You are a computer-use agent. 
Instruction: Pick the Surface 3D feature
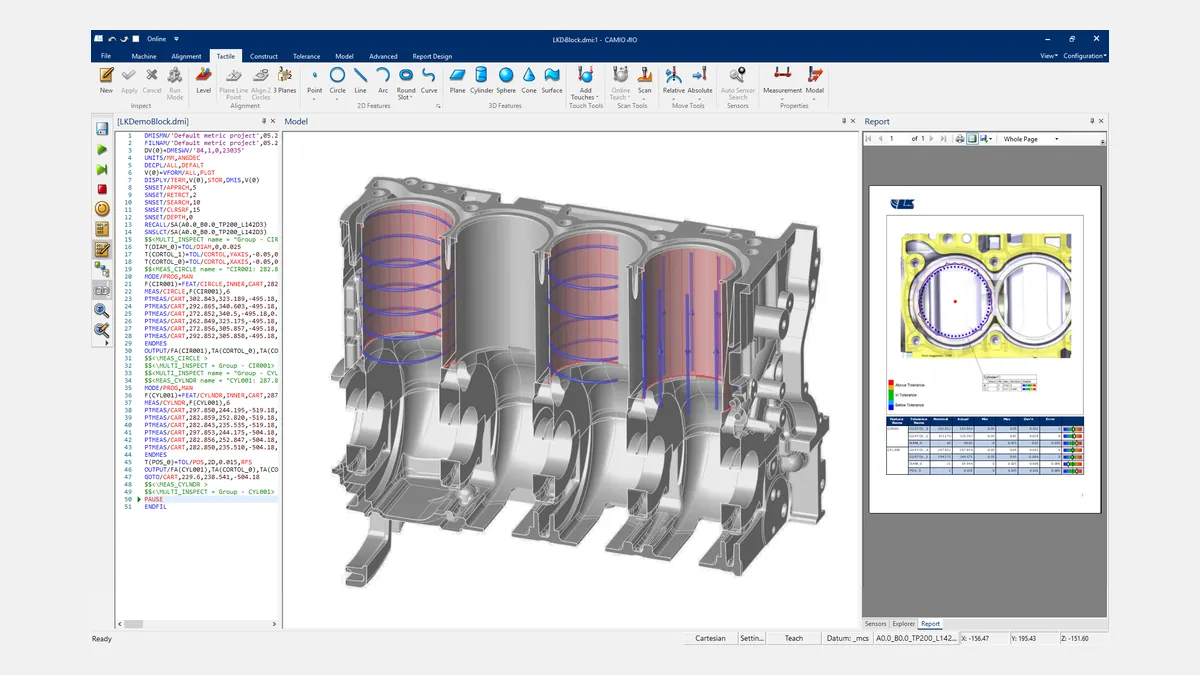pyautogui.click(x=552, y=79)
